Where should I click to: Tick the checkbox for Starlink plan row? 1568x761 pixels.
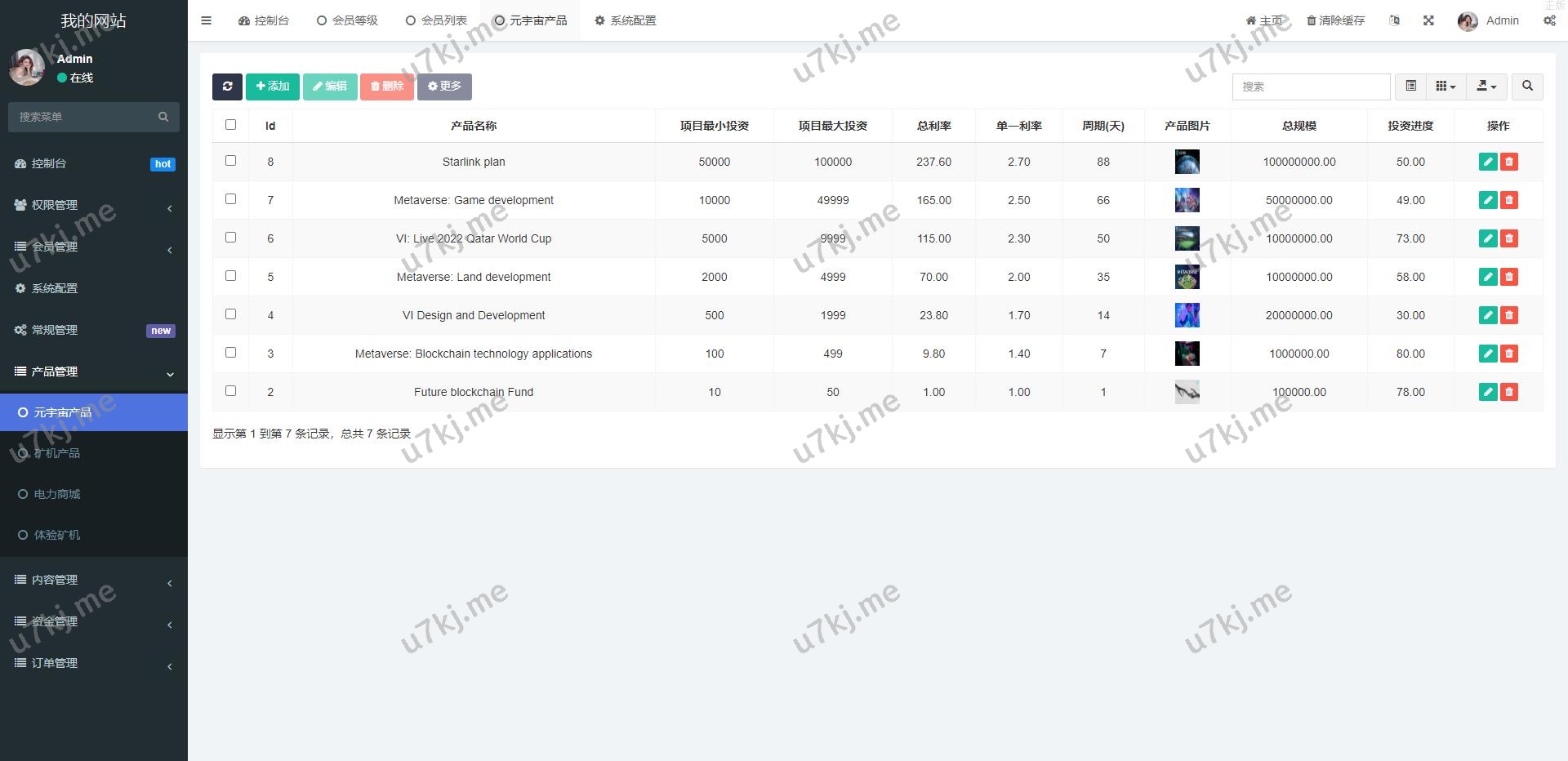[230, 161]
